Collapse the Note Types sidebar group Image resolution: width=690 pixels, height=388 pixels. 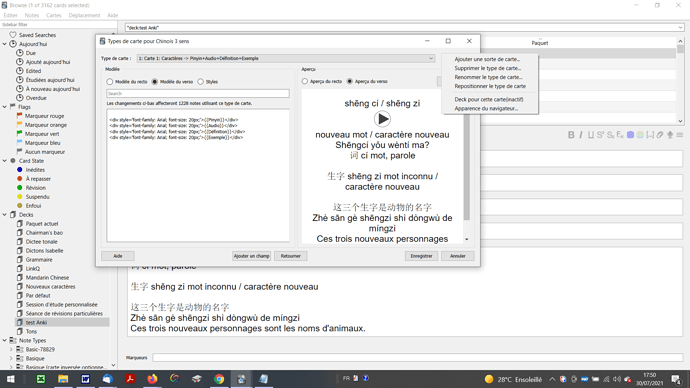pyautogui.click(x=5, y=340)
